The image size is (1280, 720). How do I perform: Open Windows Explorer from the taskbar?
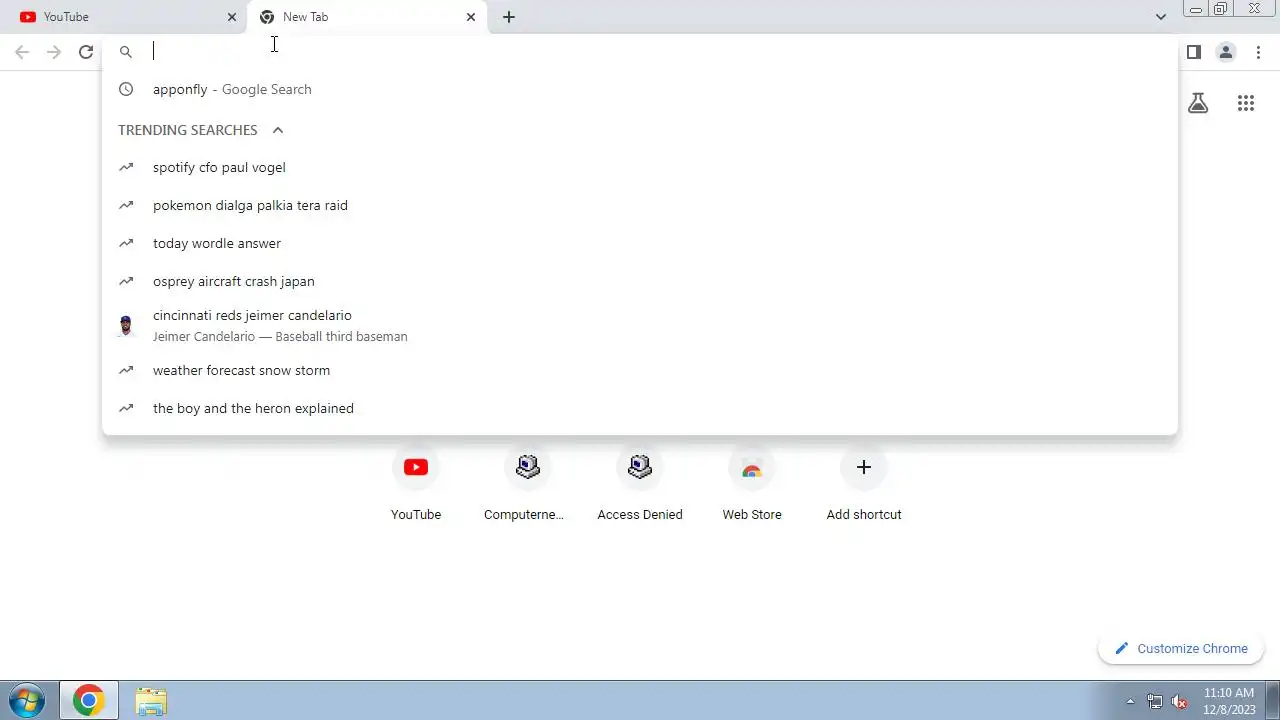151,701
